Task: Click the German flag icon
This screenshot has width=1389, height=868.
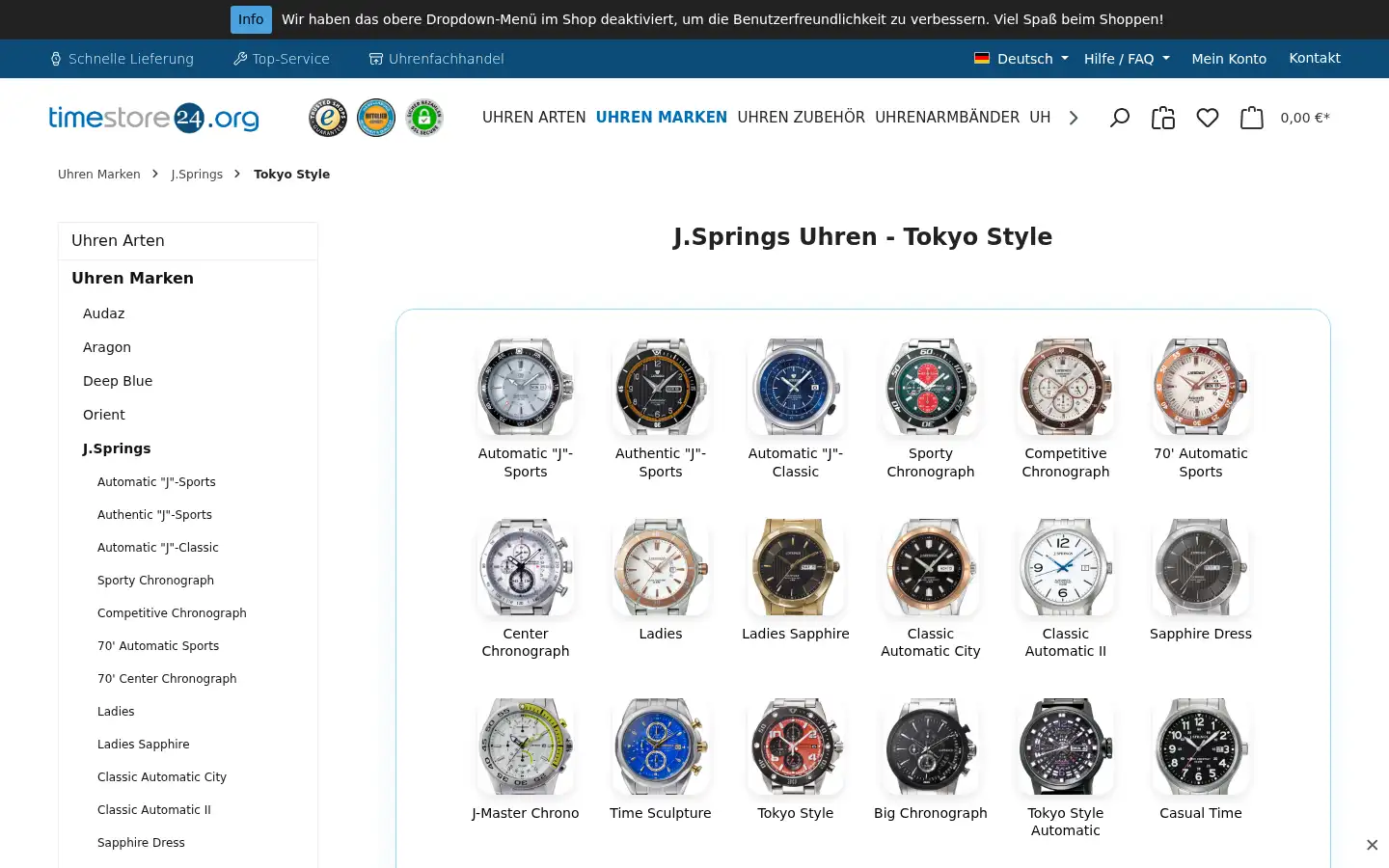Action: point(982,58)
